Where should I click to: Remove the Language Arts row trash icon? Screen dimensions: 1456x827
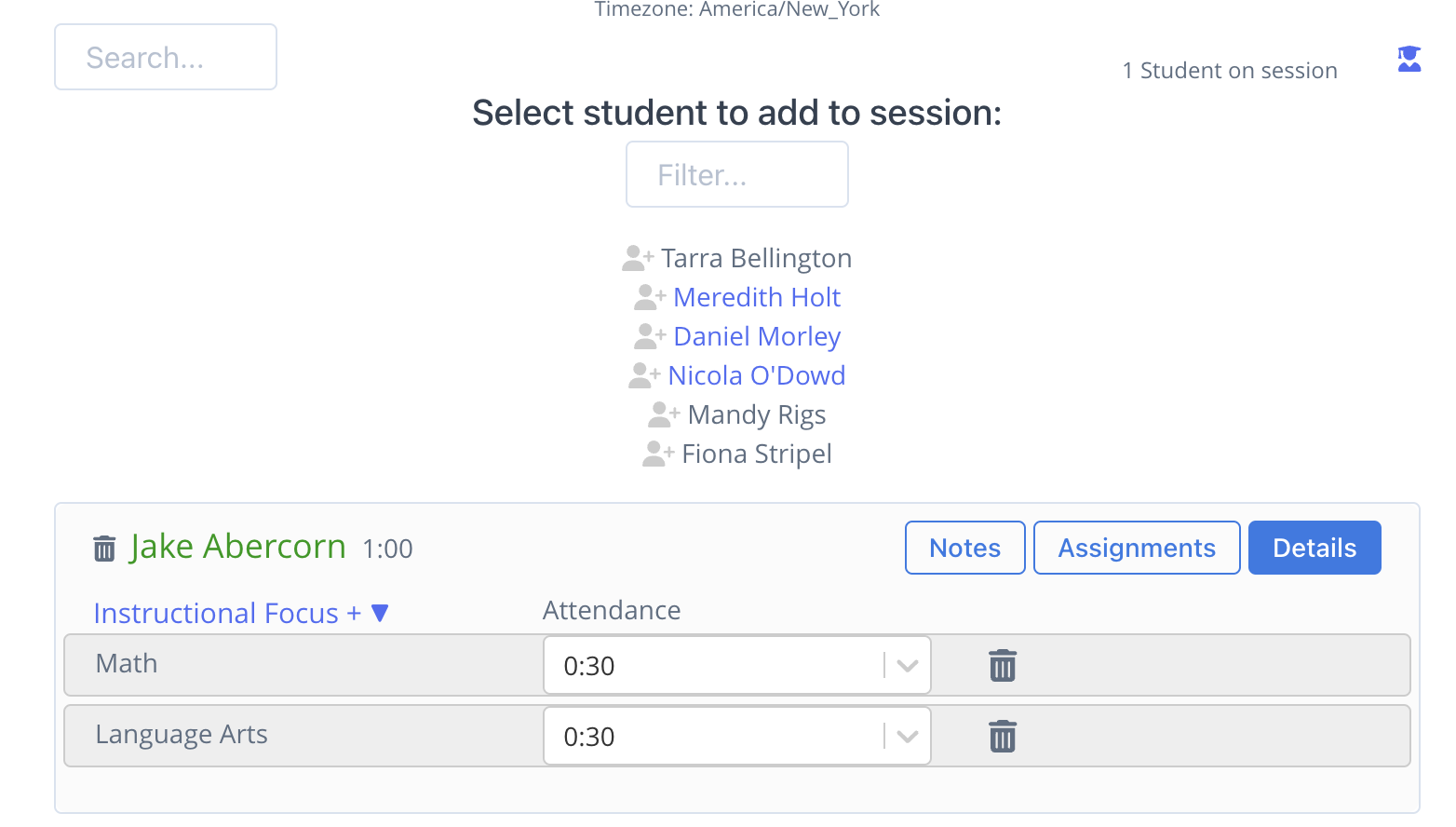(1003, 737)
